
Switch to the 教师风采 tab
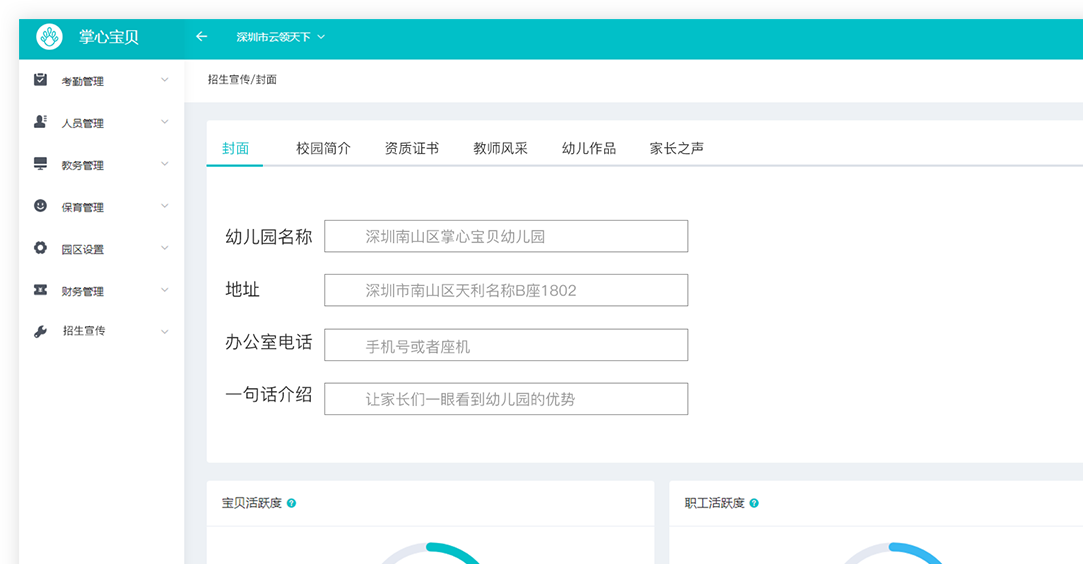point(500,148)
